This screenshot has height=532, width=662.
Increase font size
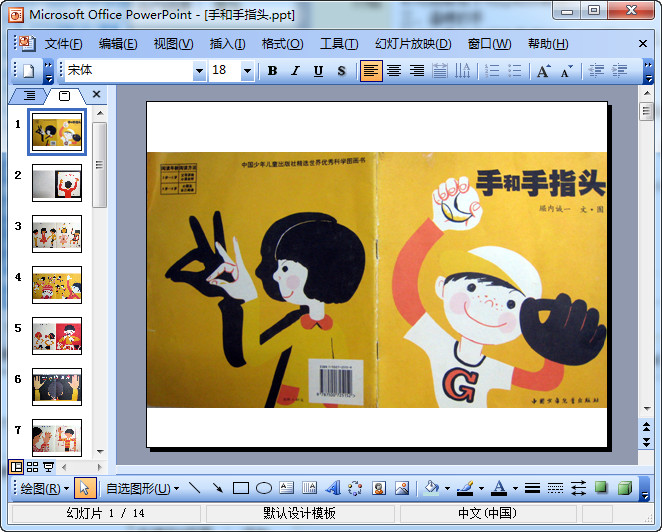(x=544, y=71)
